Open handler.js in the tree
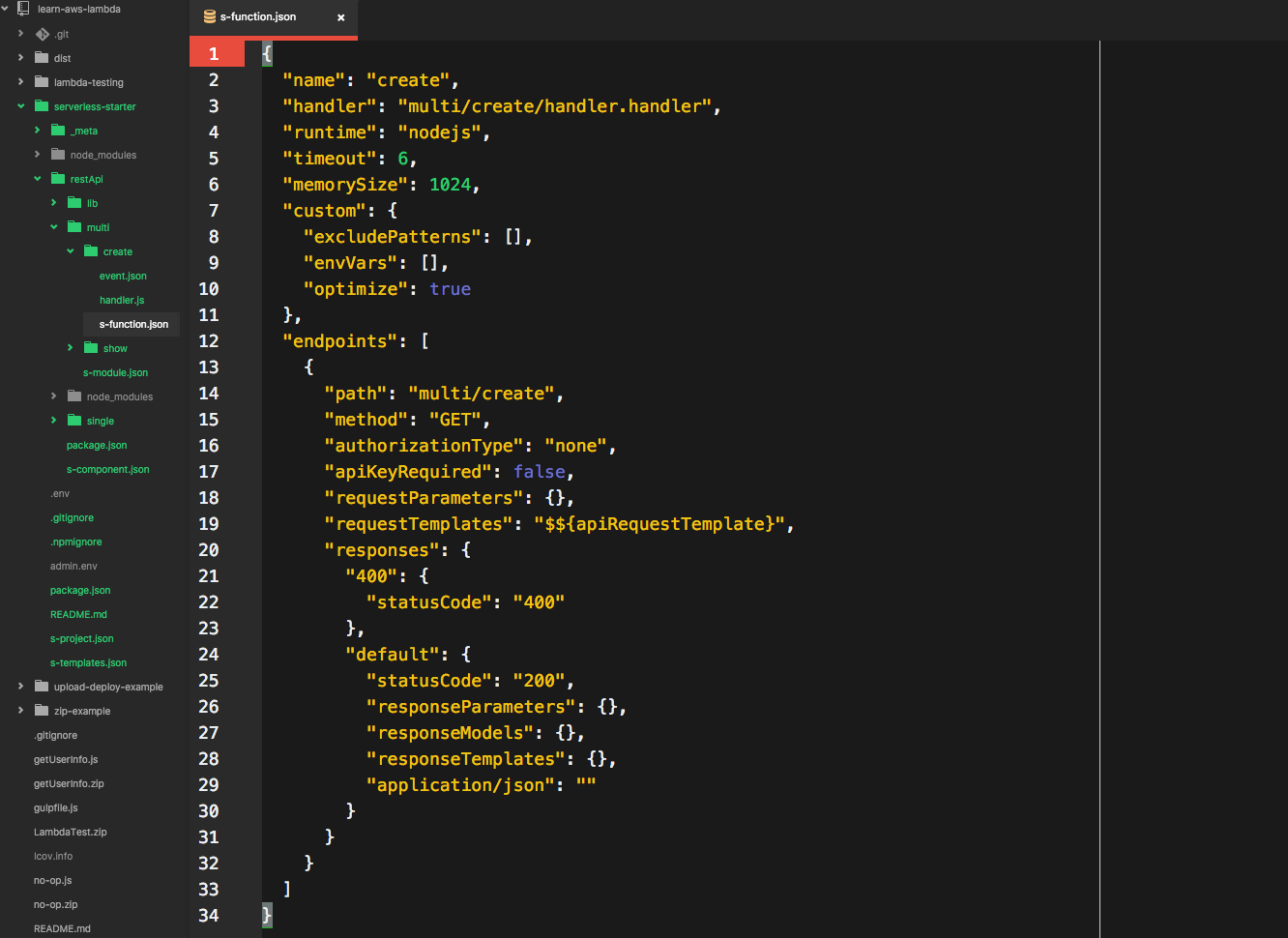 coord(122,300)
